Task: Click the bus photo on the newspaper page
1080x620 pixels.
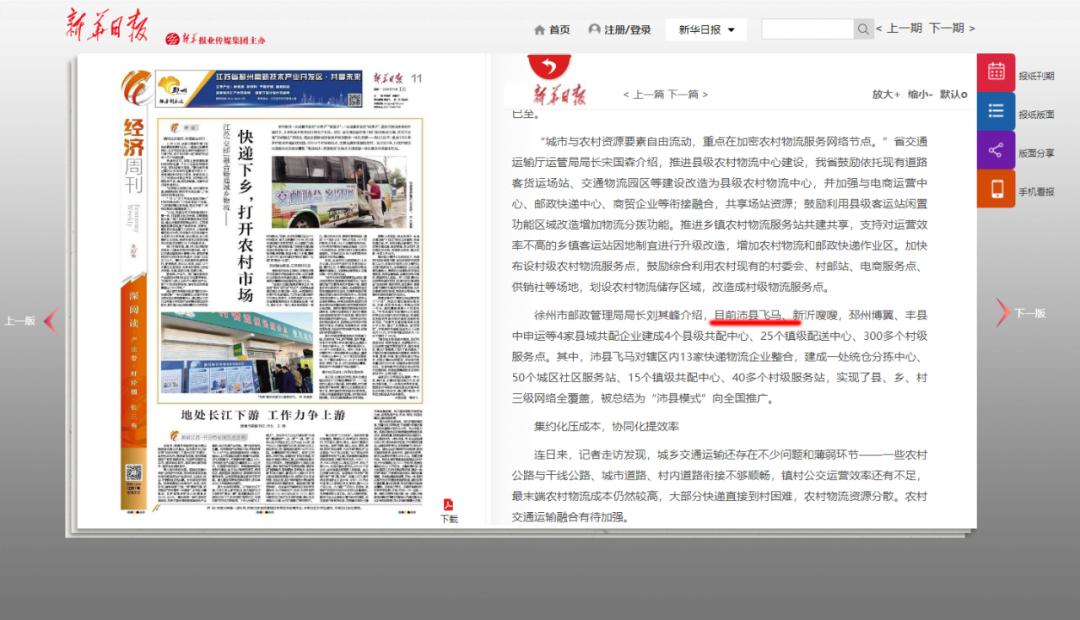Action: coord(339,192)
